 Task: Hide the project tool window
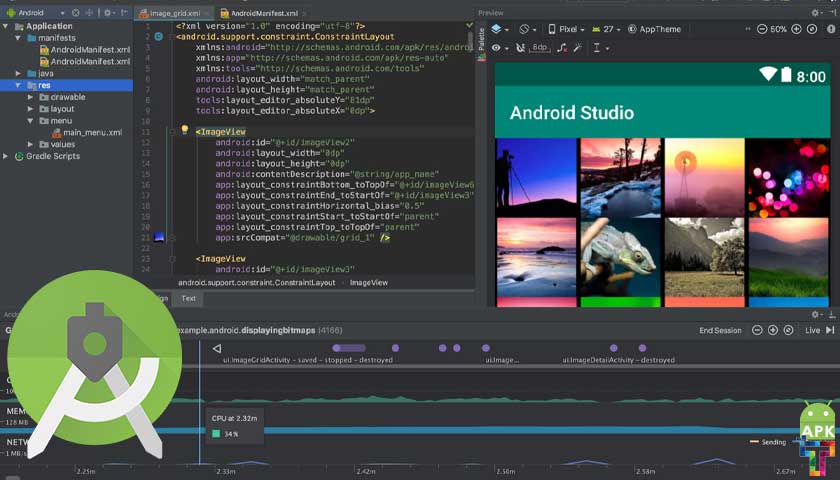(124, 12)
